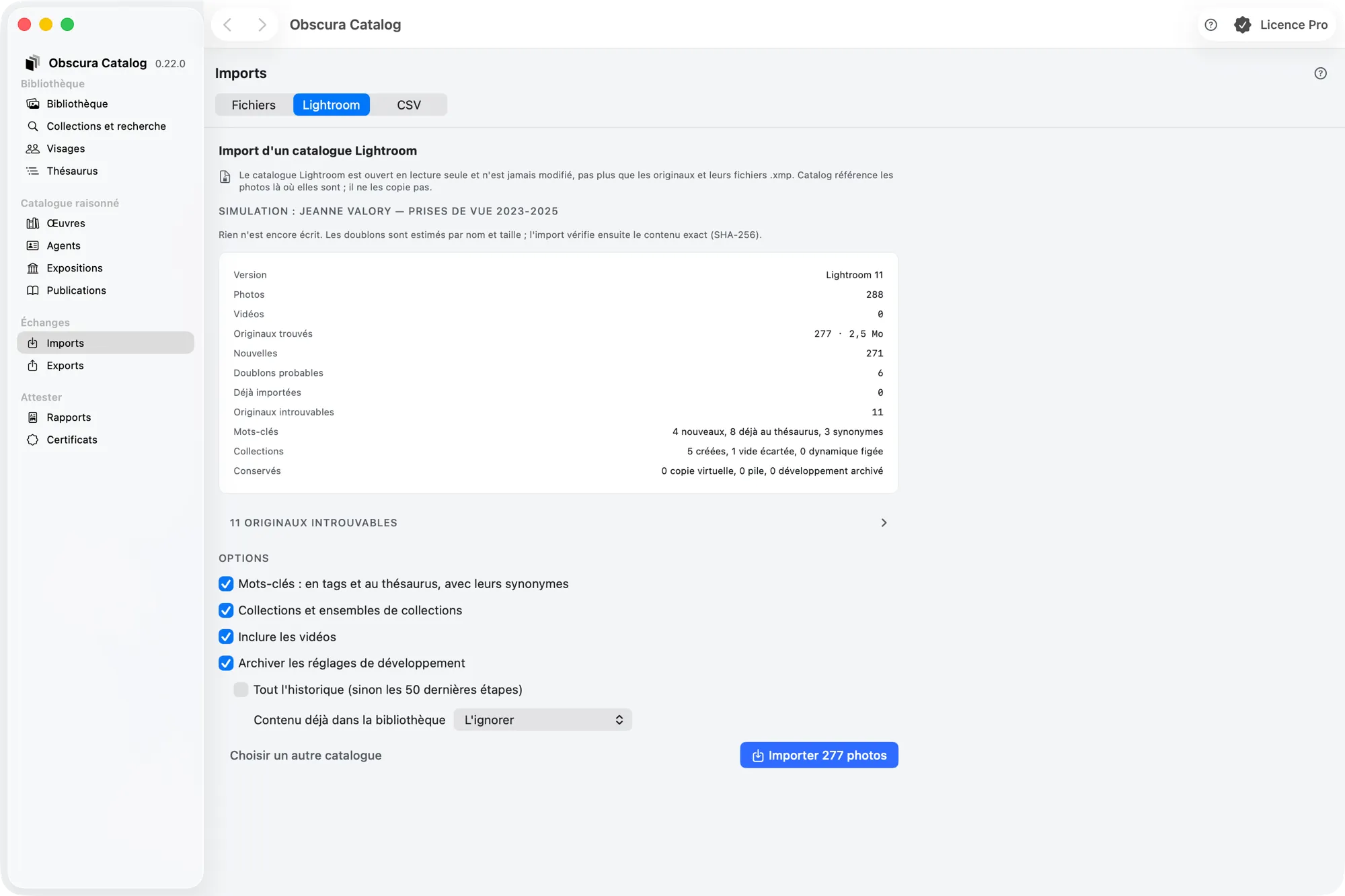Open the L'ignorer dropdown
Image resolution: width=1345 pixels, height=896 pixels.
(x=543, y=720)
